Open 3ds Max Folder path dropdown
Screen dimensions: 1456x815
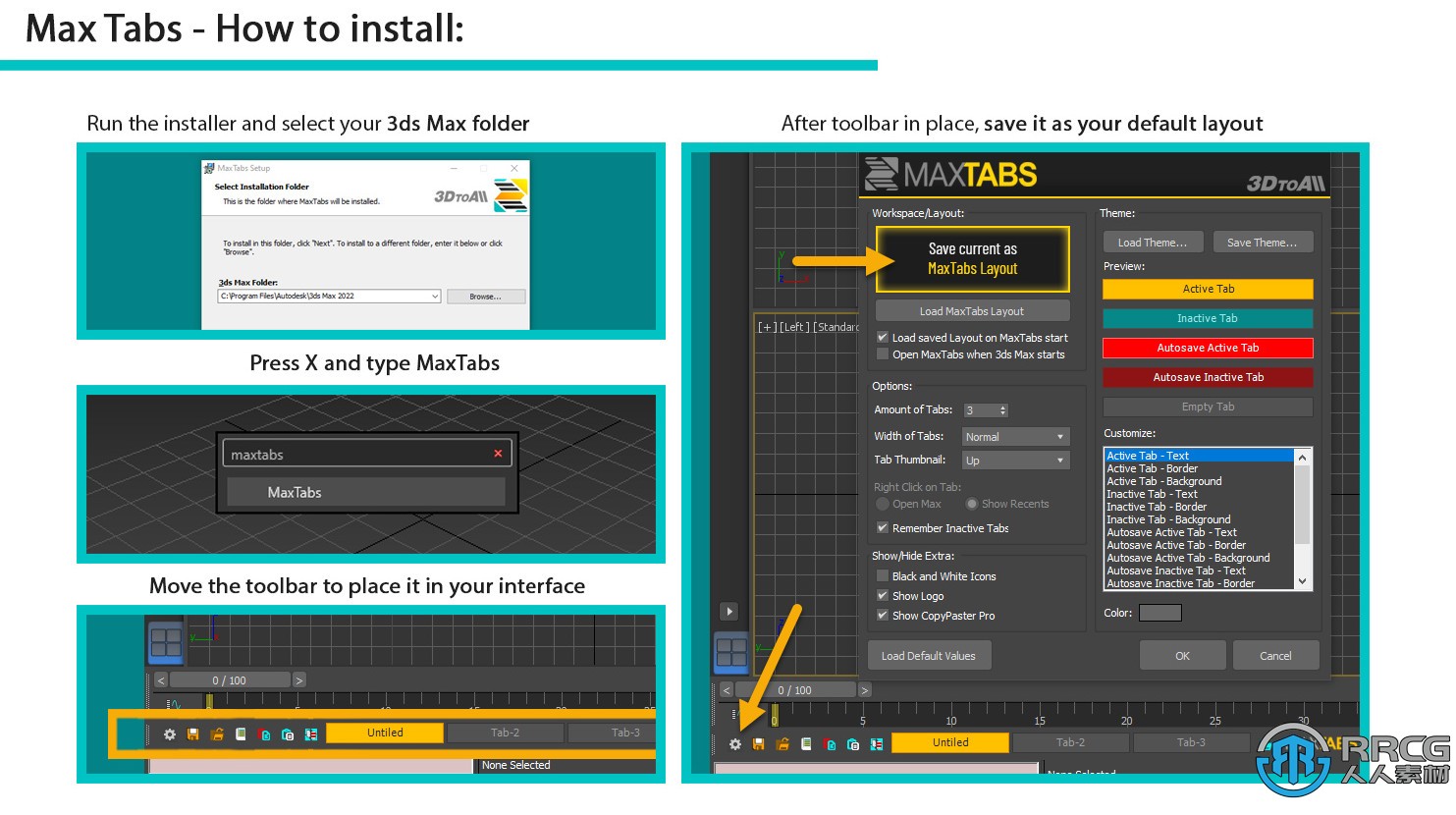click(434, 296)
